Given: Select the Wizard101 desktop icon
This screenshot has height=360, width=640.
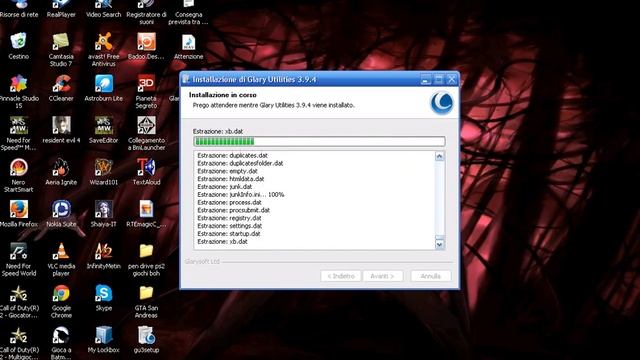Looking at the screenshot, I should click(x=104, y=167).
